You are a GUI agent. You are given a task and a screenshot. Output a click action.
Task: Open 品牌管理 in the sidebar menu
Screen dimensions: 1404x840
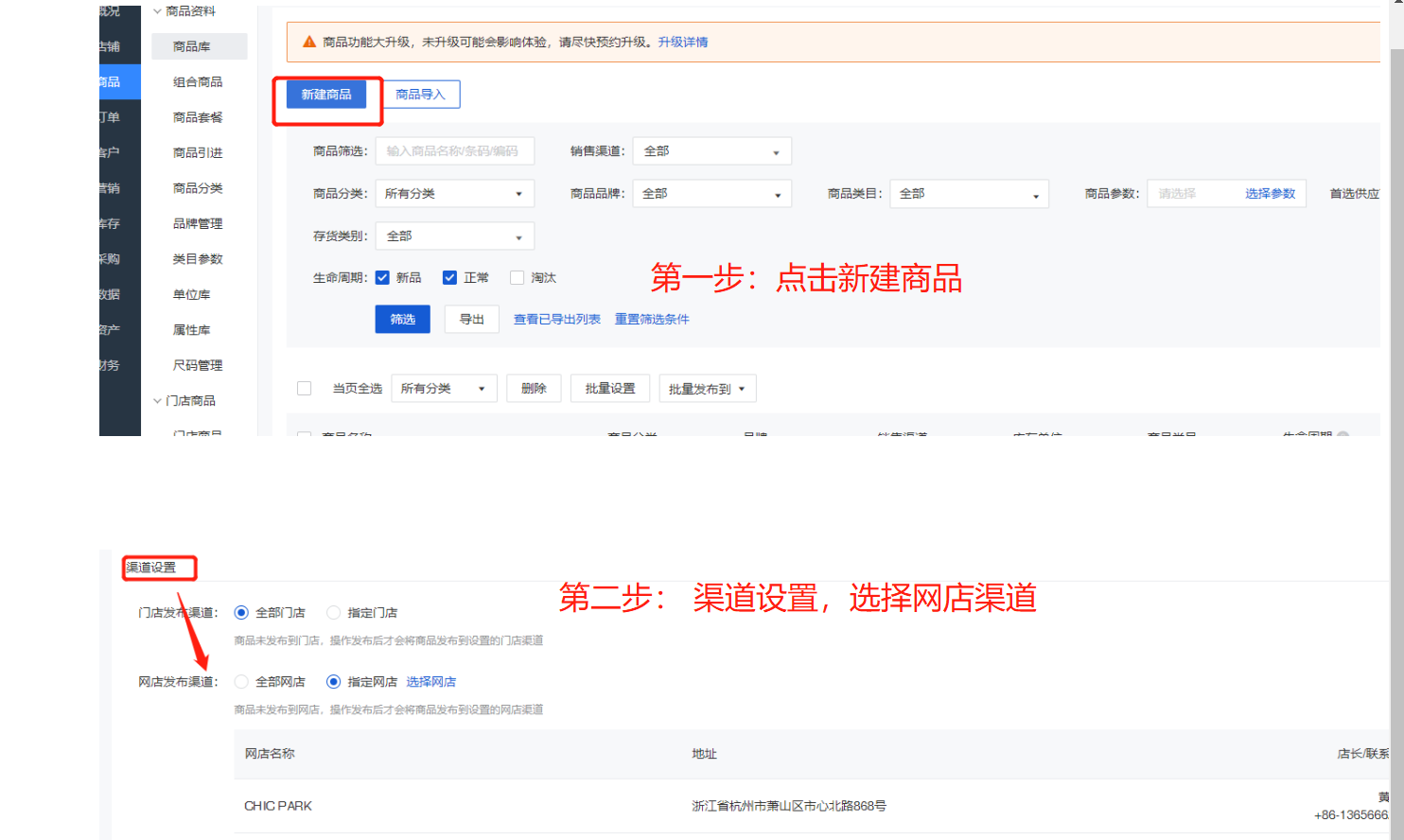pyautogui.click(x=198, y=224)
